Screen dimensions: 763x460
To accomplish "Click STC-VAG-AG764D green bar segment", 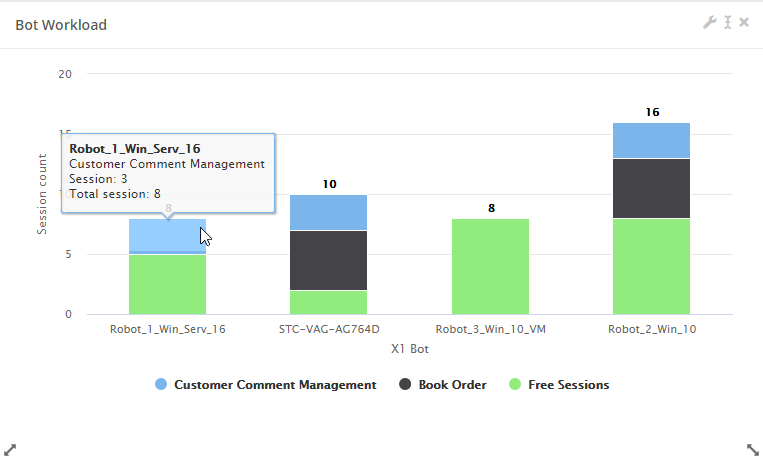I will [x=328, y=302].
